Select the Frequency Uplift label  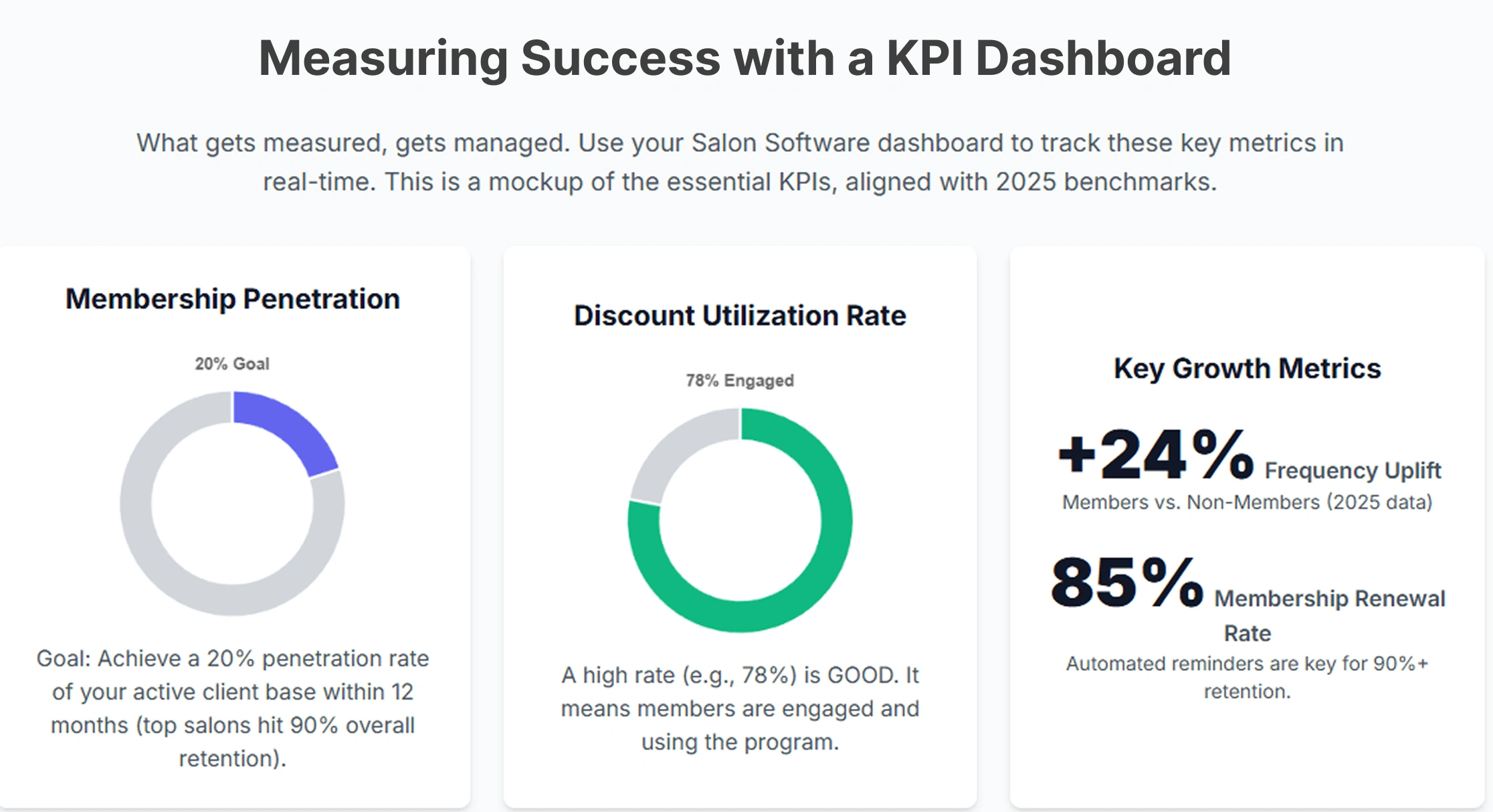(x=1353, y=471)
